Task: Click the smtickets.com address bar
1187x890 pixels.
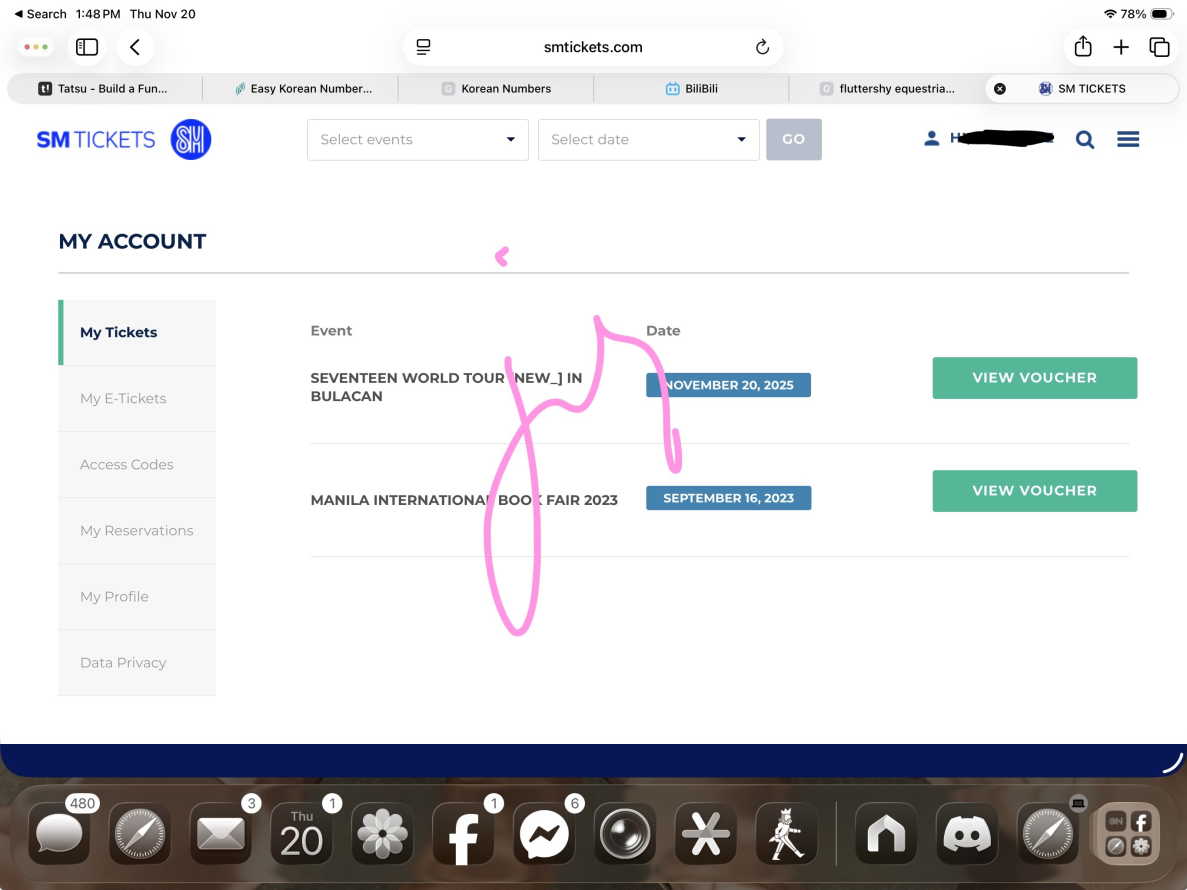Action: tap(592, 47)
